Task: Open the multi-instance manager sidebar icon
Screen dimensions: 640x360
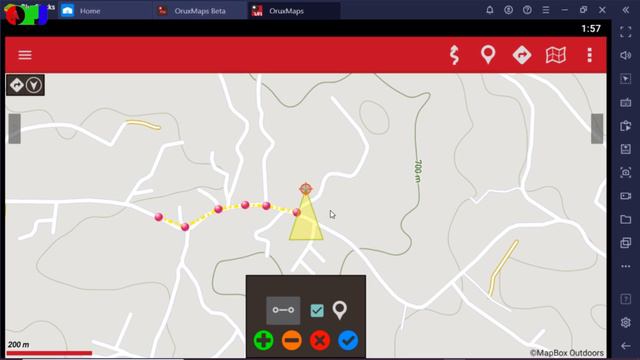Action: 625,243
